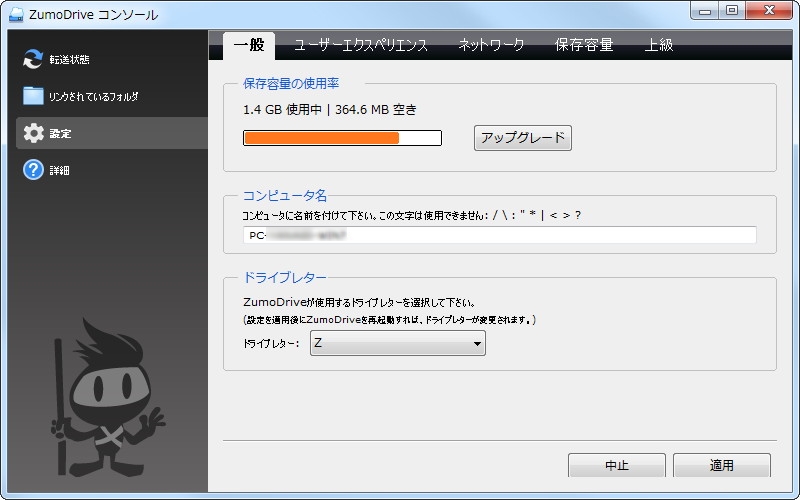
Task: Open the details question mark icon
Action: (33, 170)
